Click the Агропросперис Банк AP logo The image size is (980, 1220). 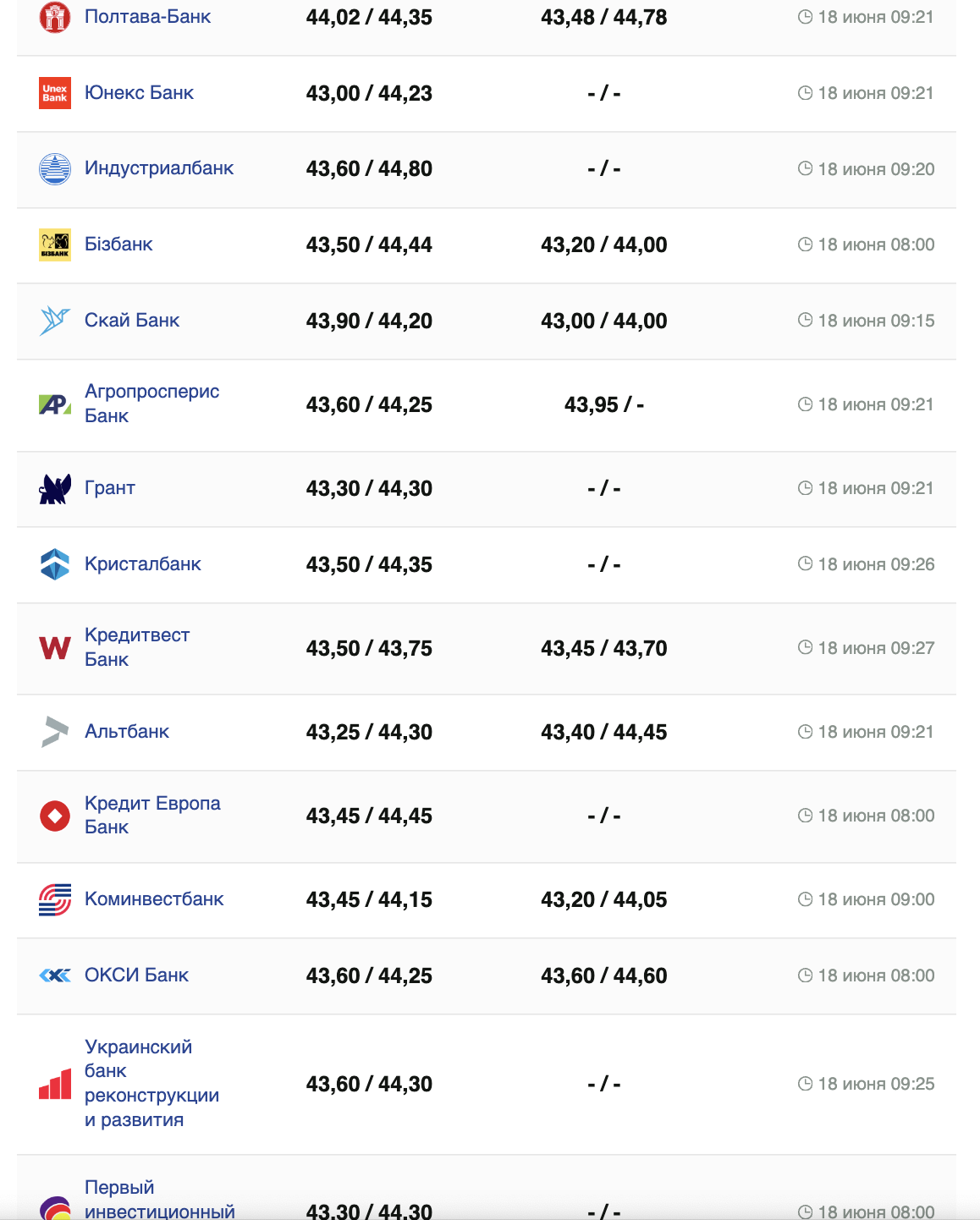(55, 404)
